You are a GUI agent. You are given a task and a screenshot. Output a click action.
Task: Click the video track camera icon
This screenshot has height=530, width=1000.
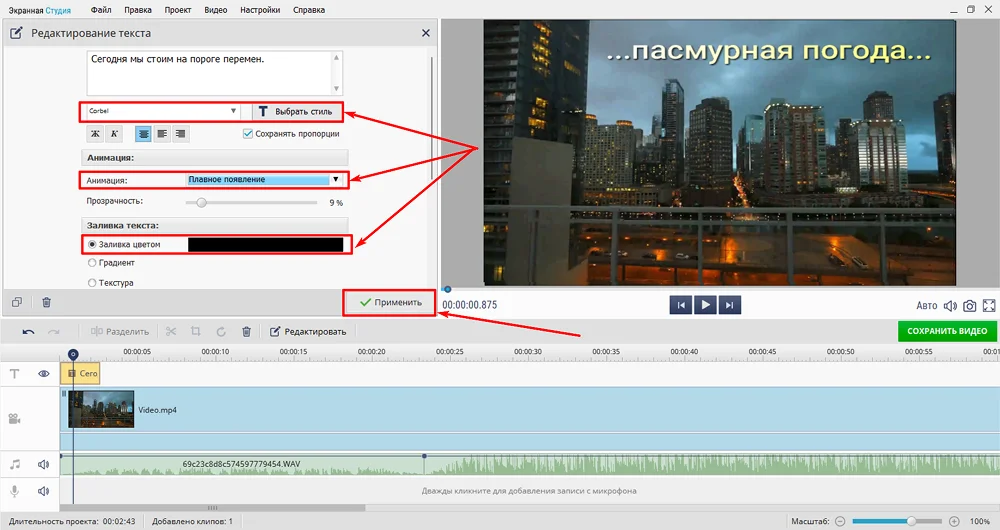click(x=15, y=419)
